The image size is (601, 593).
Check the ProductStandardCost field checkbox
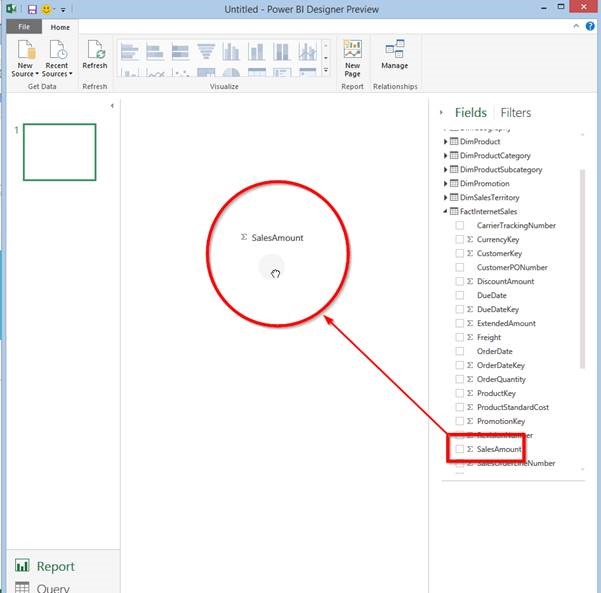tap(460, 407)
